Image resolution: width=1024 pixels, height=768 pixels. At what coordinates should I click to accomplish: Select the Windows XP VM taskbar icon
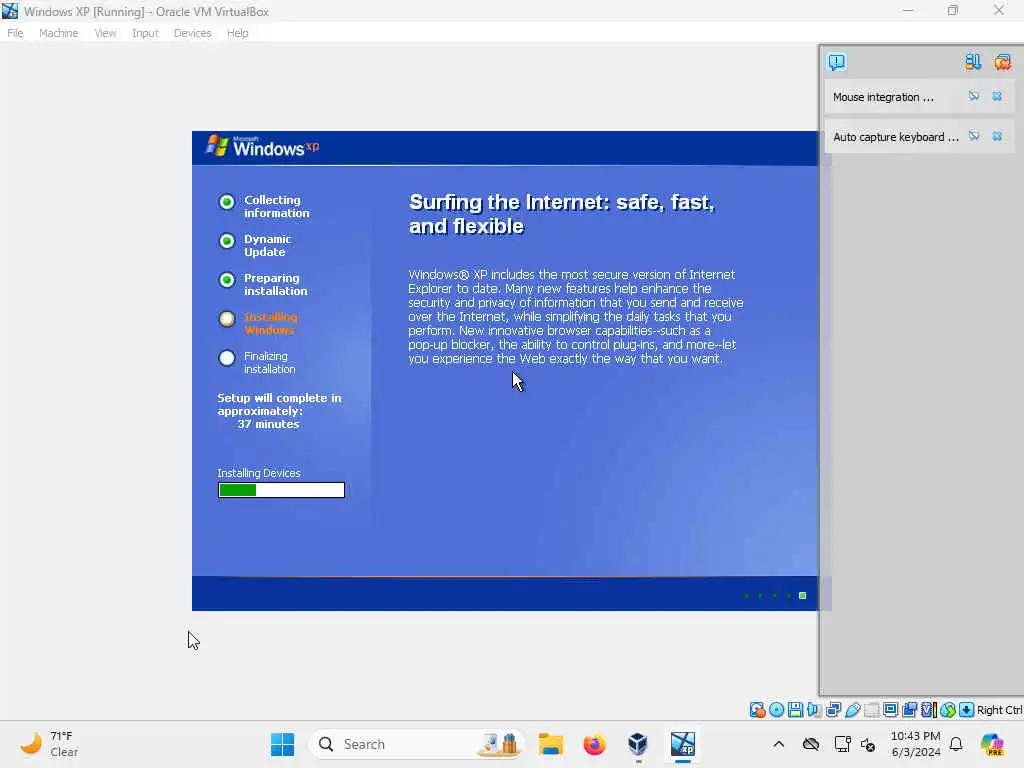682,744
